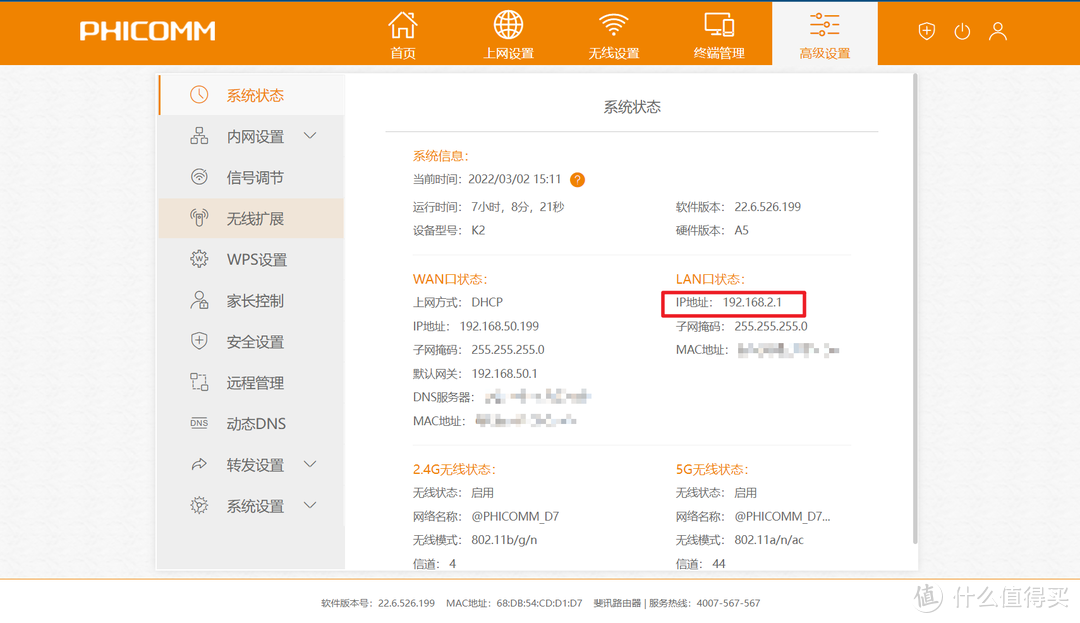The image size is (1080, 623).
Task: Open the 上网设置 tab
Action: pos(508,34)
